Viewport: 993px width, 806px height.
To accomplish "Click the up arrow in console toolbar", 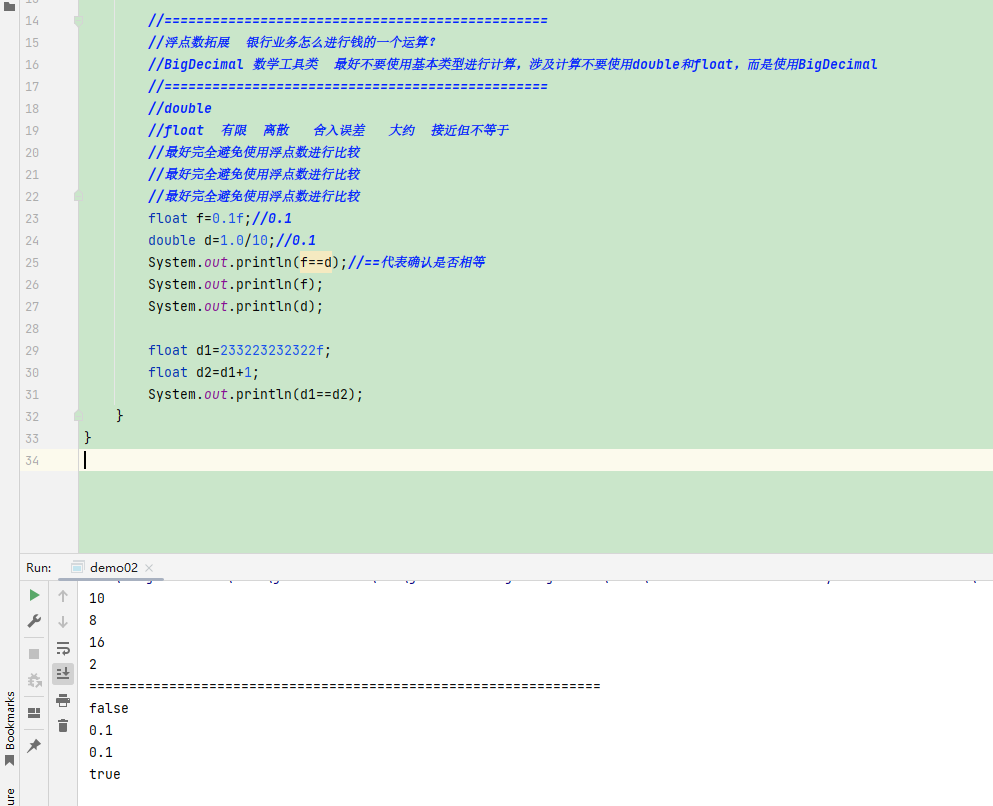I will pyautogui.click(x=63, y=596).
